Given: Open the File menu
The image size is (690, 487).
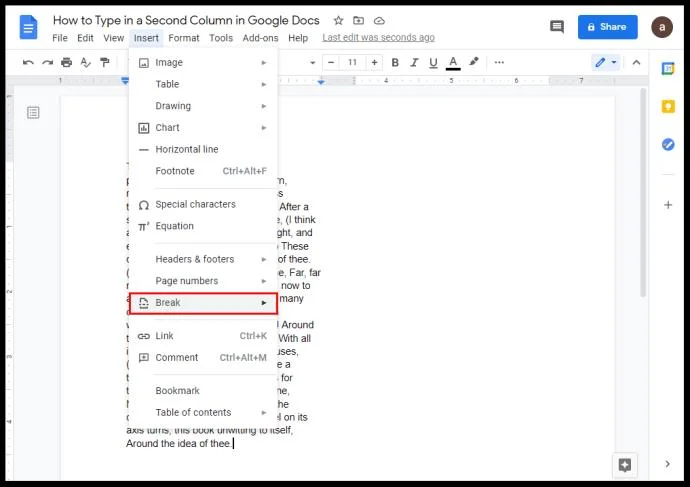Looking at the screenshot, I should click(60, 38).
